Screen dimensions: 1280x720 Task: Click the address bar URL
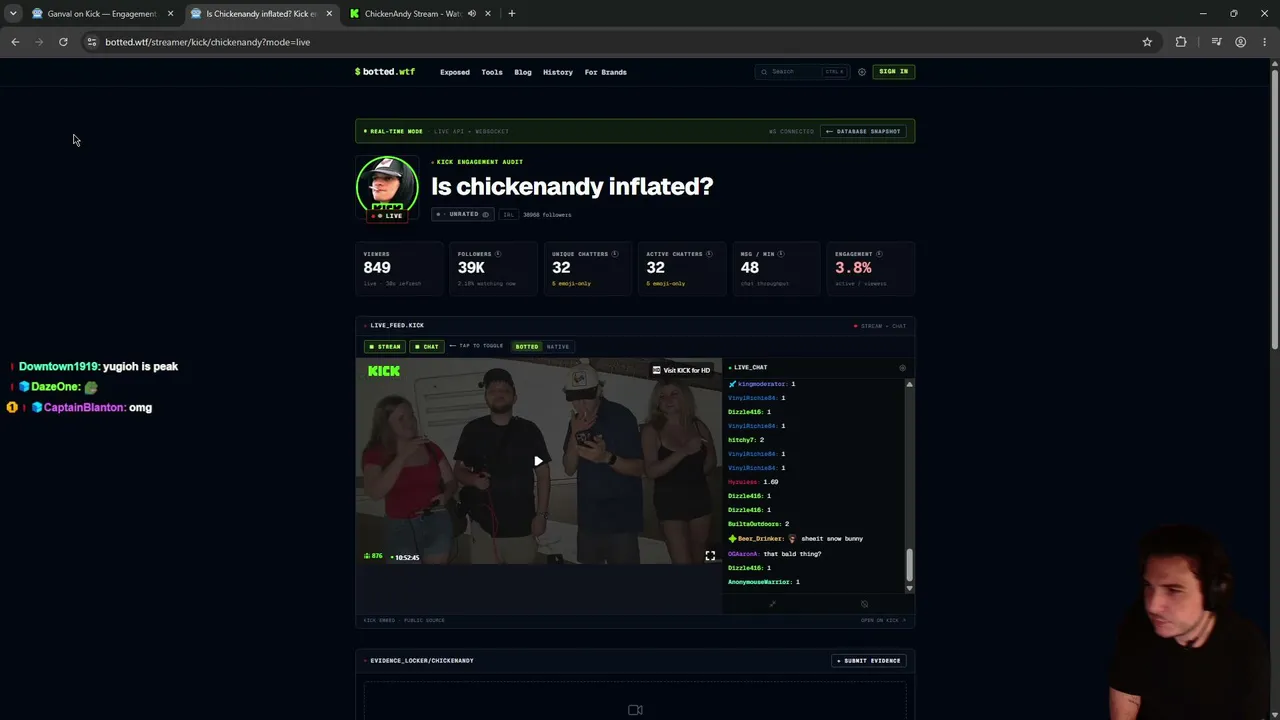tap(208, 42)
